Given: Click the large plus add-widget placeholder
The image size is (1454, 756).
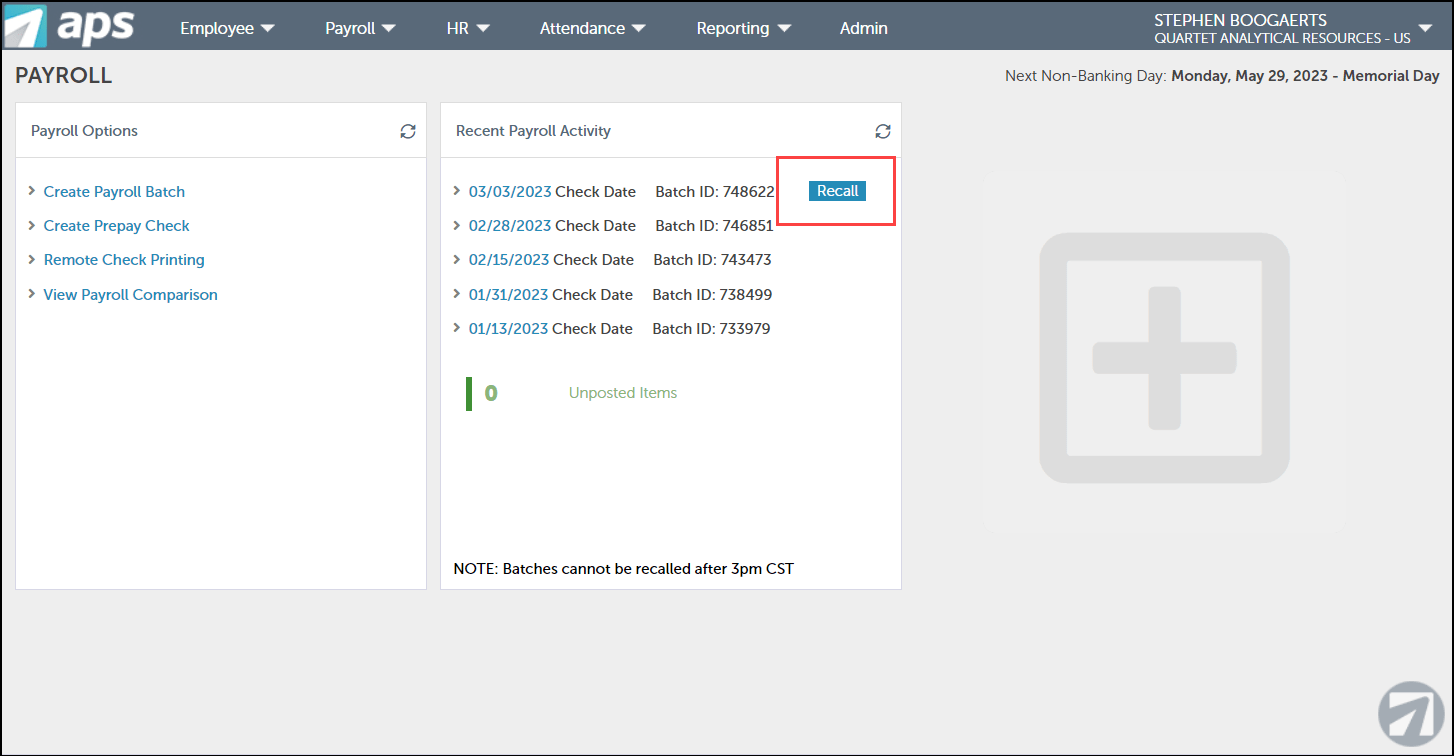Looking at the screenshot, I should pyautogui.click(x=1164, y=358).
